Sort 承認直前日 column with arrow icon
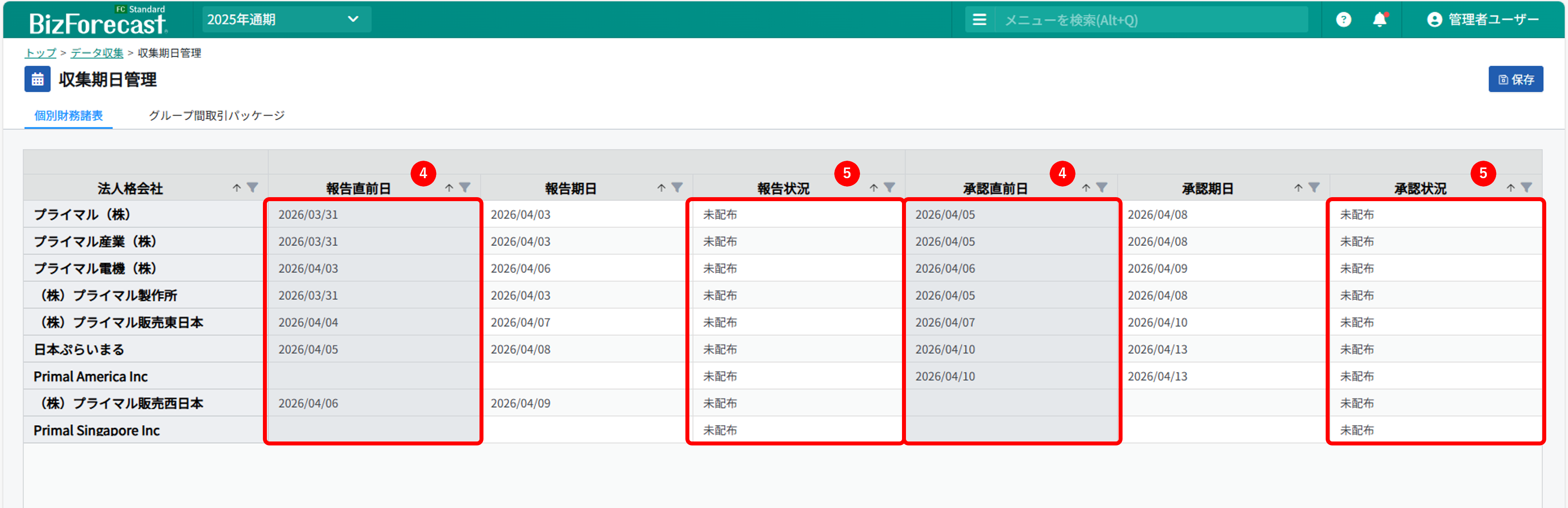Viewport: 1568px width, 508px height. point(1086,188)
